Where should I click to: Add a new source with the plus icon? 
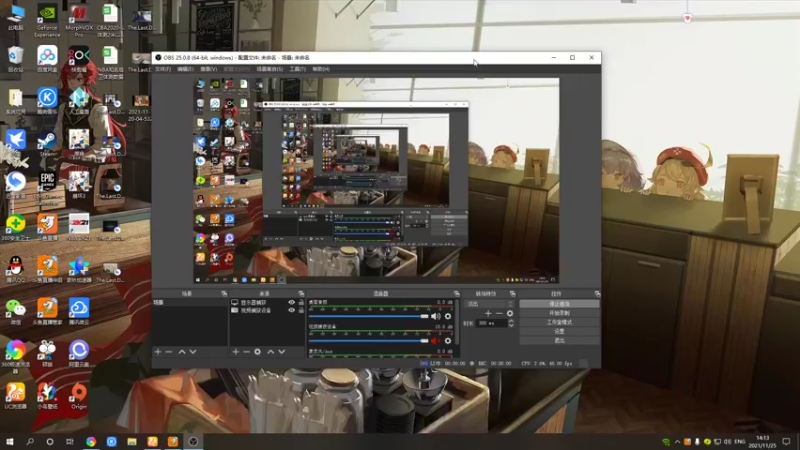pyautogui.click(x=235, y=352)
